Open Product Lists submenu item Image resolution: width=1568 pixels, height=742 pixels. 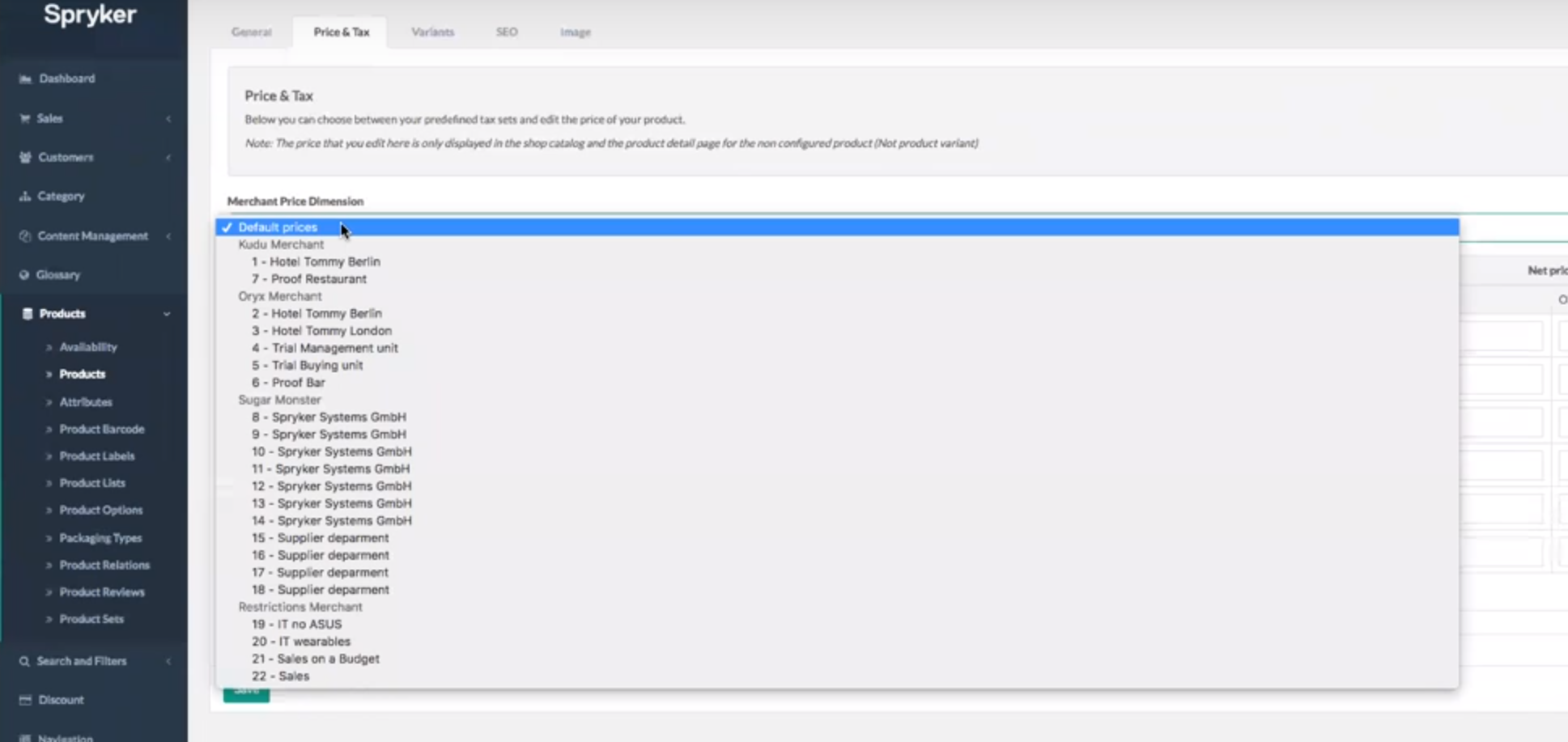(92, 483)
